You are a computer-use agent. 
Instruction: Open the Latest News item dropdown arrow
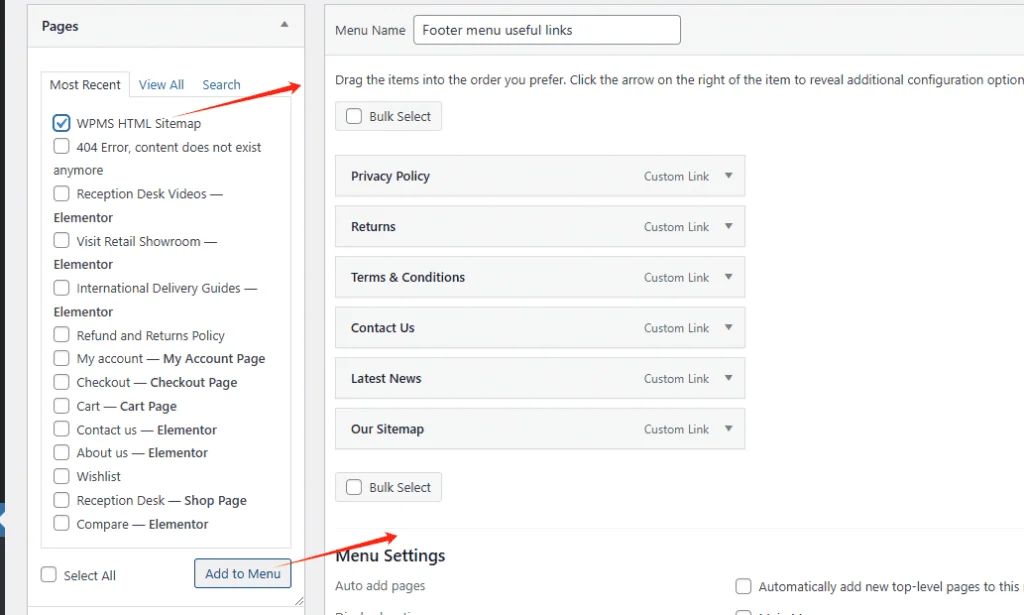[x=728, y=378]
